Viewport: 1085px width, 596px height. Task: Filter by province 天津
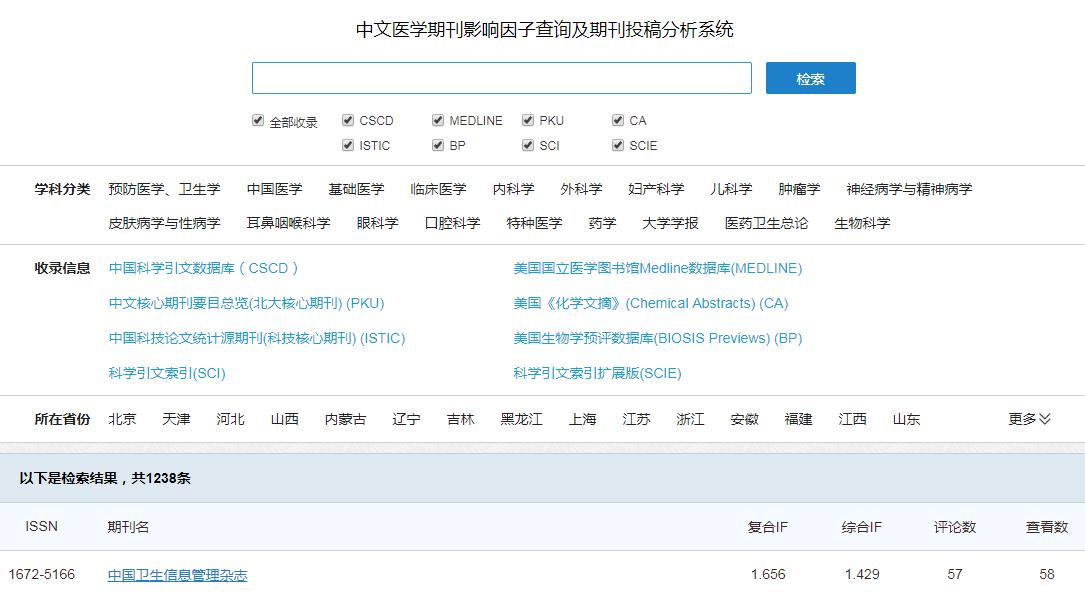[176, 419]
